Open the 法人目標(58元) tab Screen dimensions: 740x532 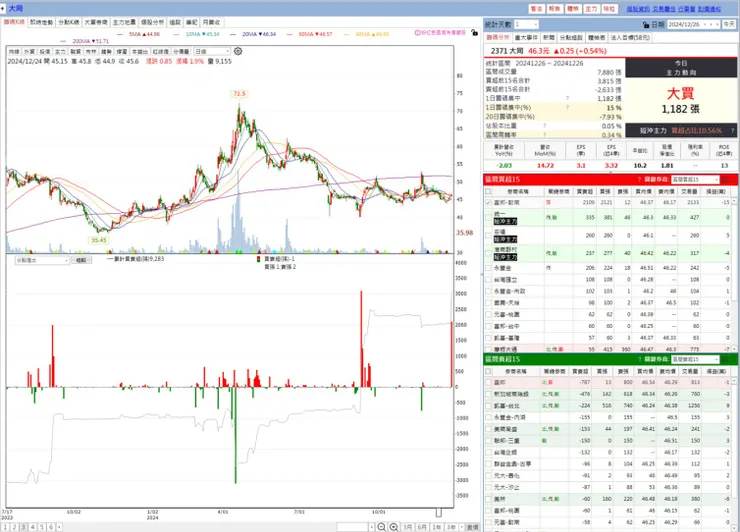[x=630, y=37]
